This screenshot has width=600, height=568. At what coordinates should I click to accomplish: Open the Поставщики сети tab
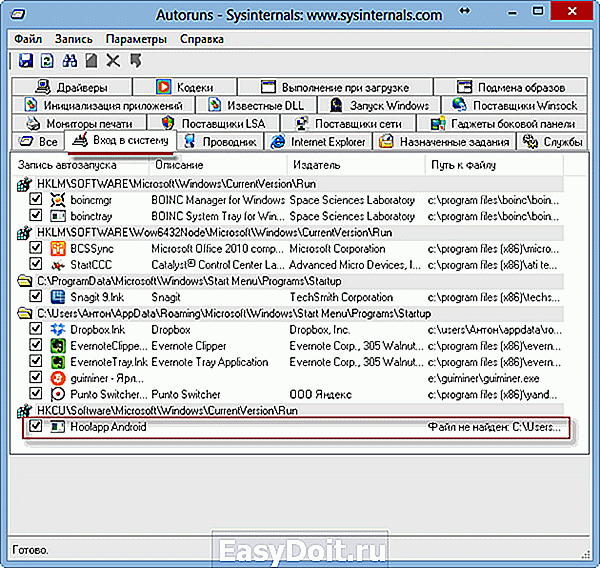(x=348, y=124)
